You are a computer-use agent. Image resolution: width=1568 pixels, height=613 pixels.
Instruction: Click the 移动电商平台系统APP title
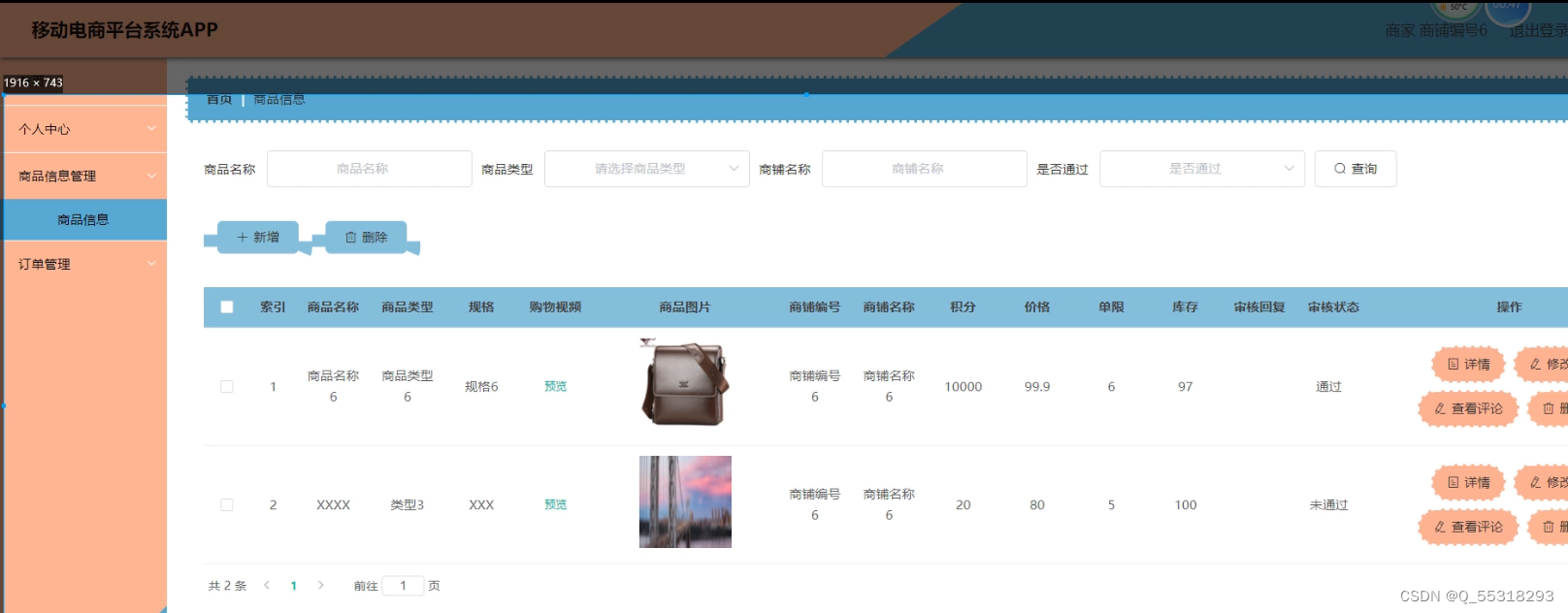tap(124, 30)
